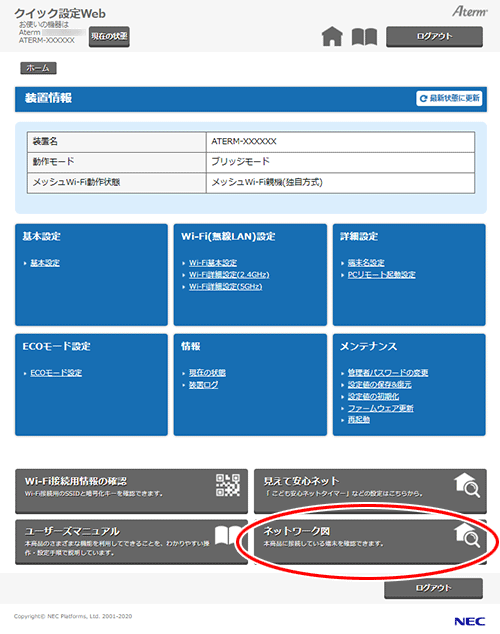Click the ATERM-XXXXXX device name value
This screenshot has width=500, height=634.
(x=340, y=142)
